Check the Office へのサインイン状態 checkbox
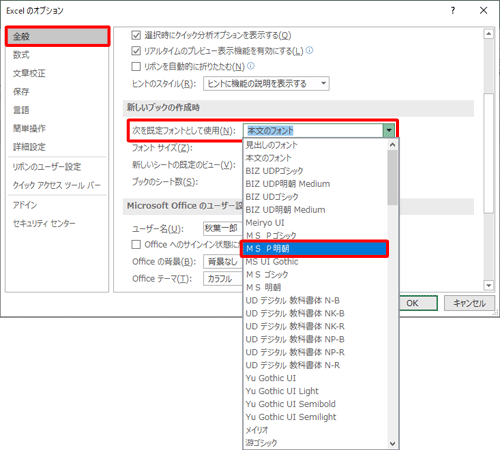This screenshot has height=450, width=500. (136, 245)
